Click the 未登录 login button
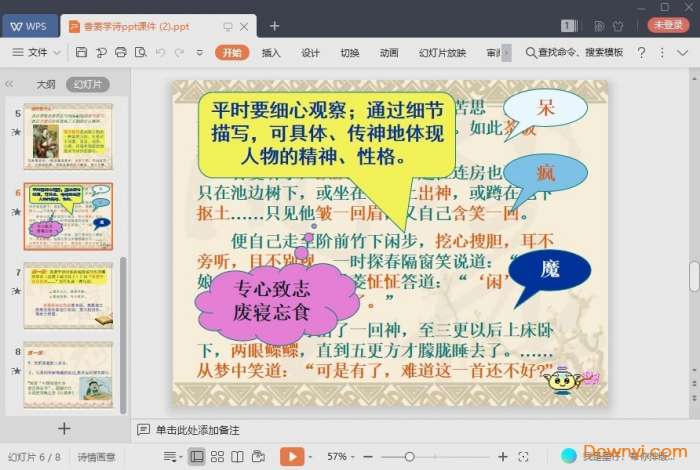The width and height of the screenshot is (700, 470). pyautogui.click(x=668, y=25)
